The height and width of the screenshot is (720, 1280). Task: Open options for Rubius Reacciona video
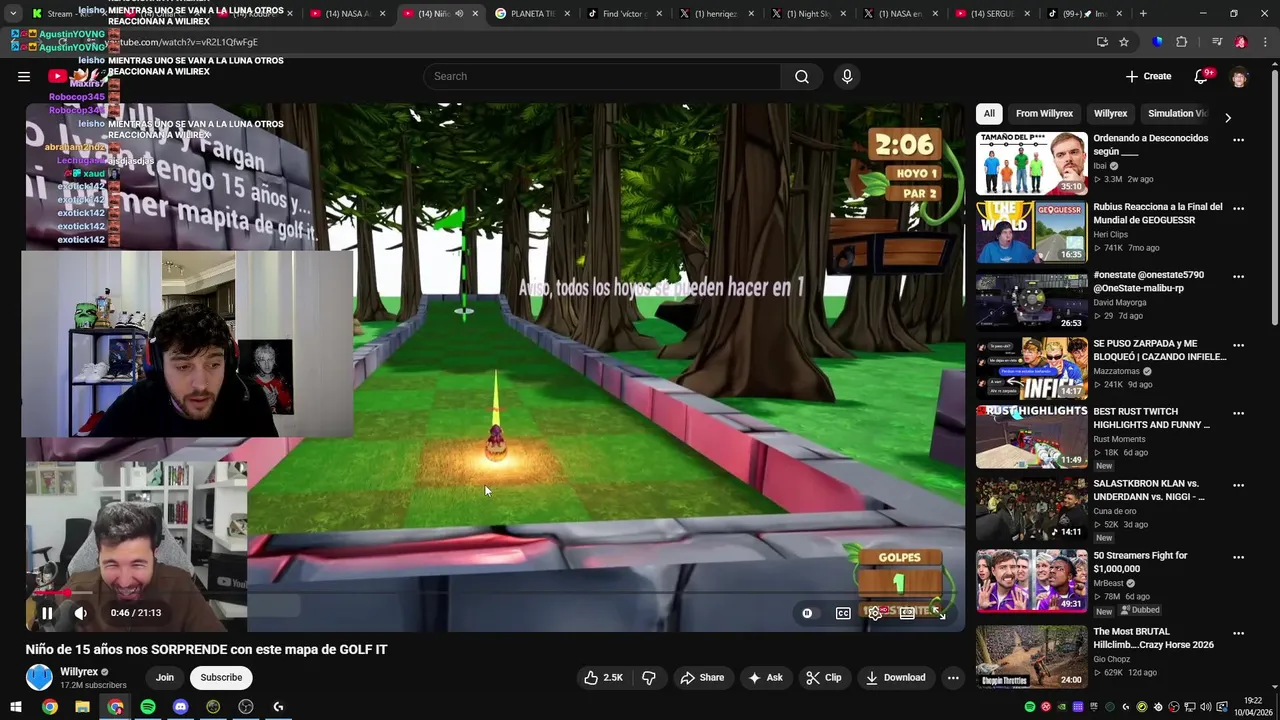click(1239, 208)
